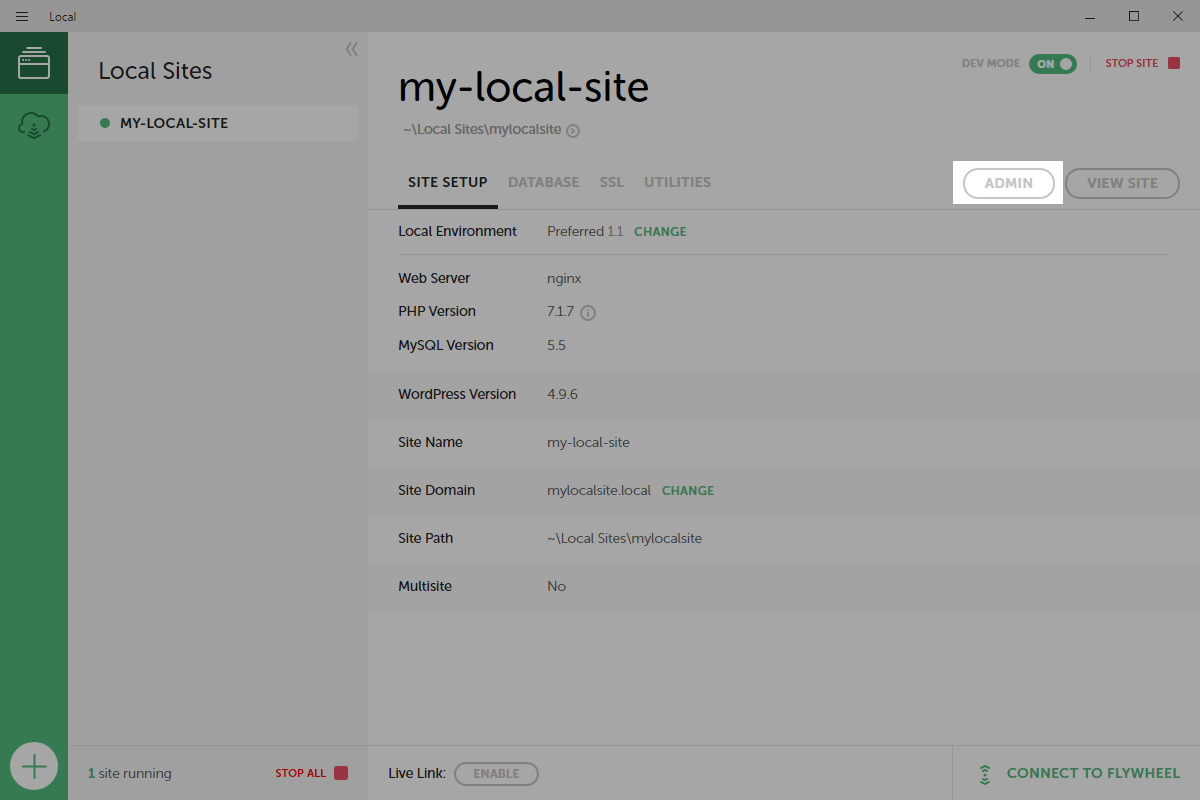
Task: Click Connect to Flywheel link
Action: click(x=1079, y=773)
